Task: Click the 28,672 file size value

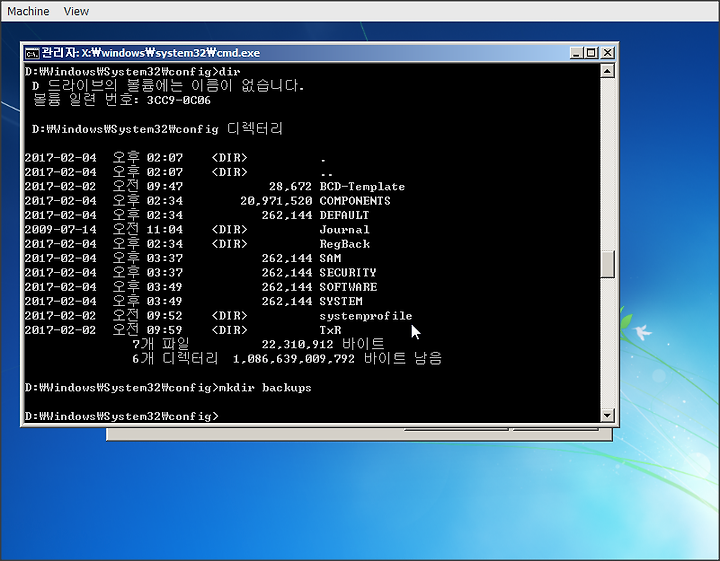Action: [x=290, y=186]
